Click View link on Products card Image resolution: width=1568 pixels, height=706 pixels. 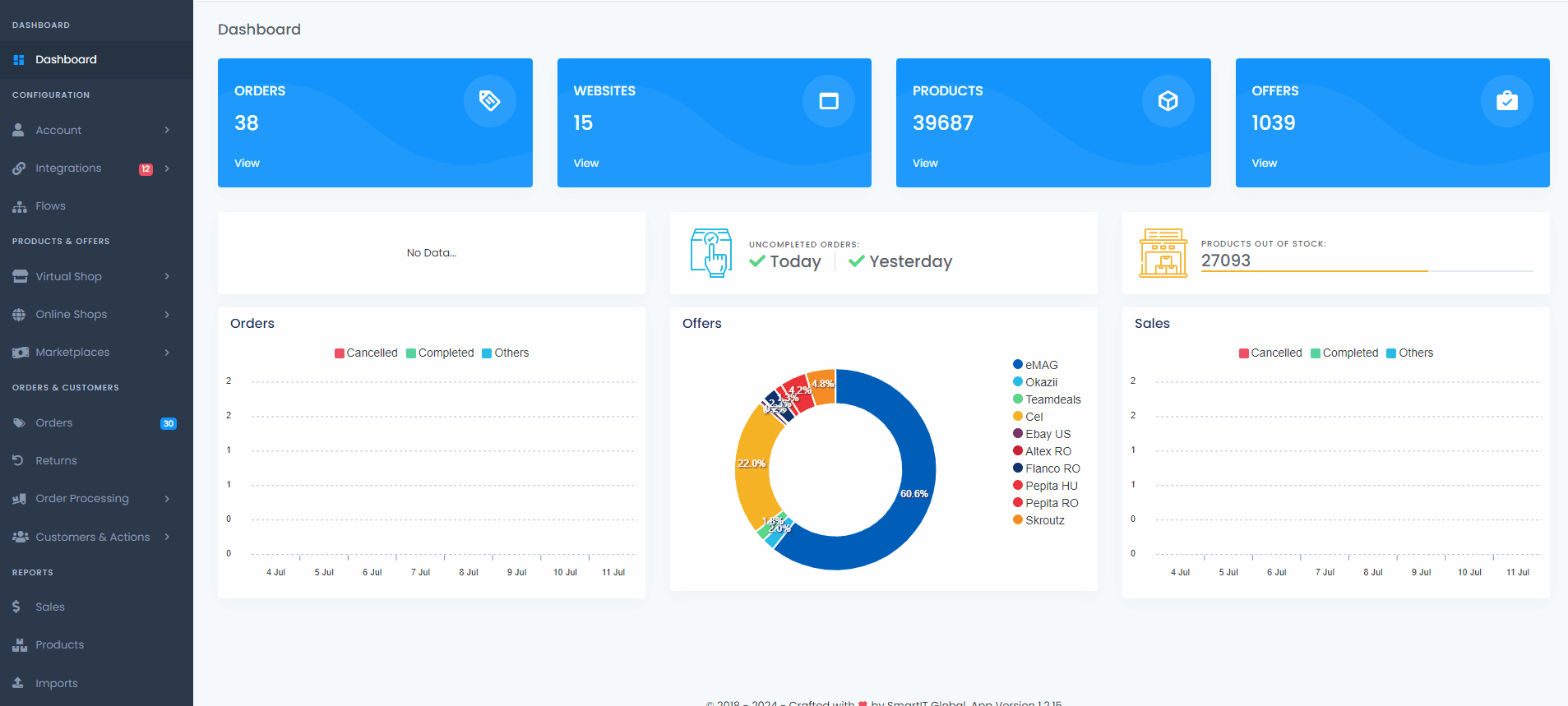[925, 163]
